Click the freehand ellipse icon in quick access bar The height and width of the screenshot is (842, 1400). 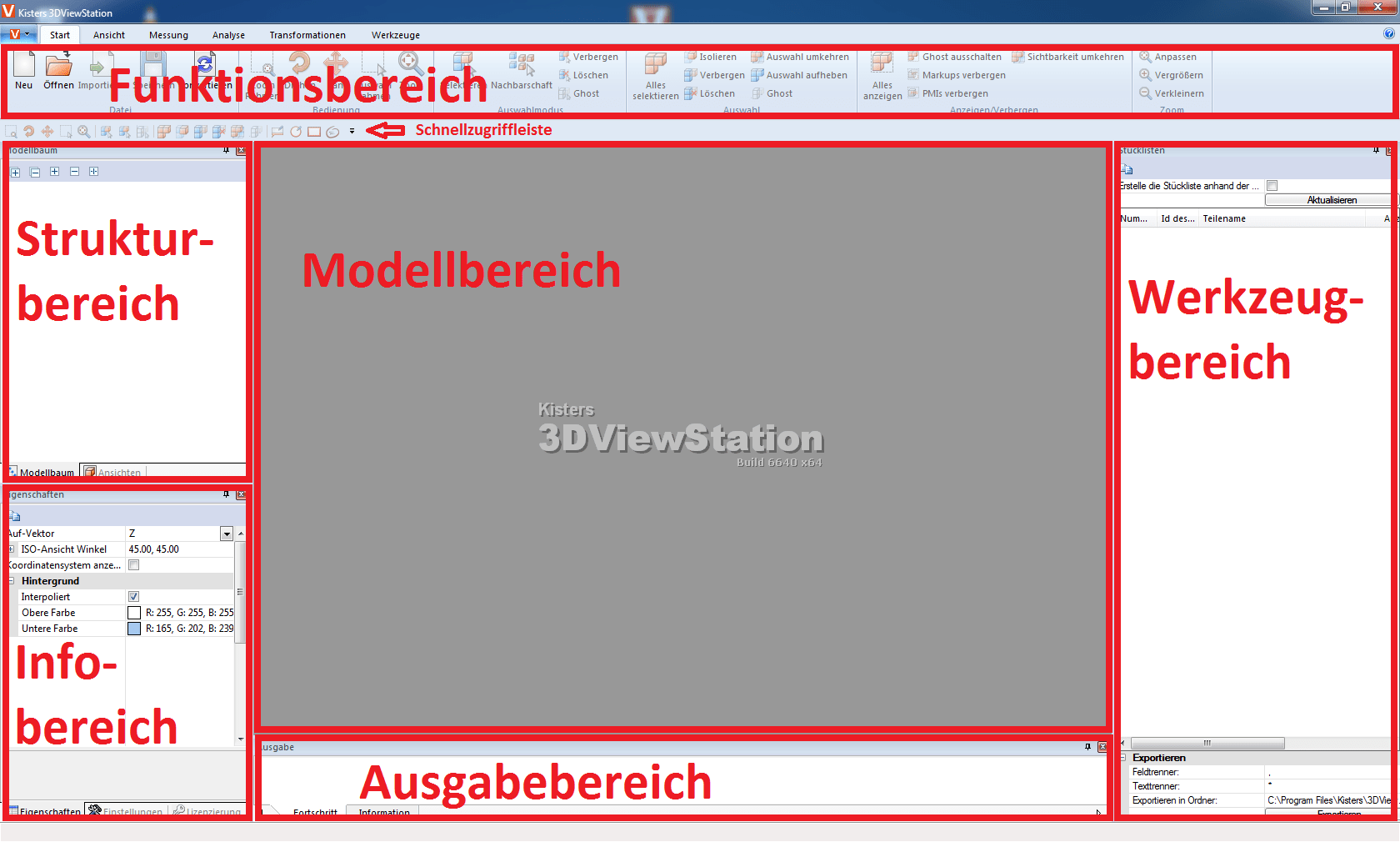point(332,132)
